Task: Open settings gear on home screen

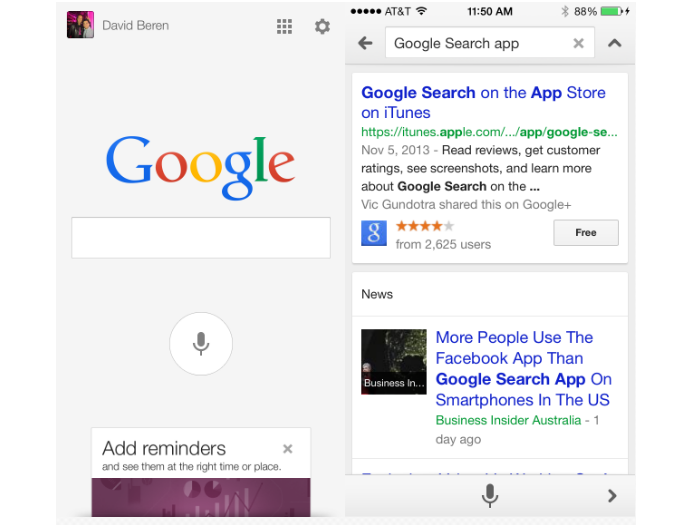Action: (x=322, y=26)
